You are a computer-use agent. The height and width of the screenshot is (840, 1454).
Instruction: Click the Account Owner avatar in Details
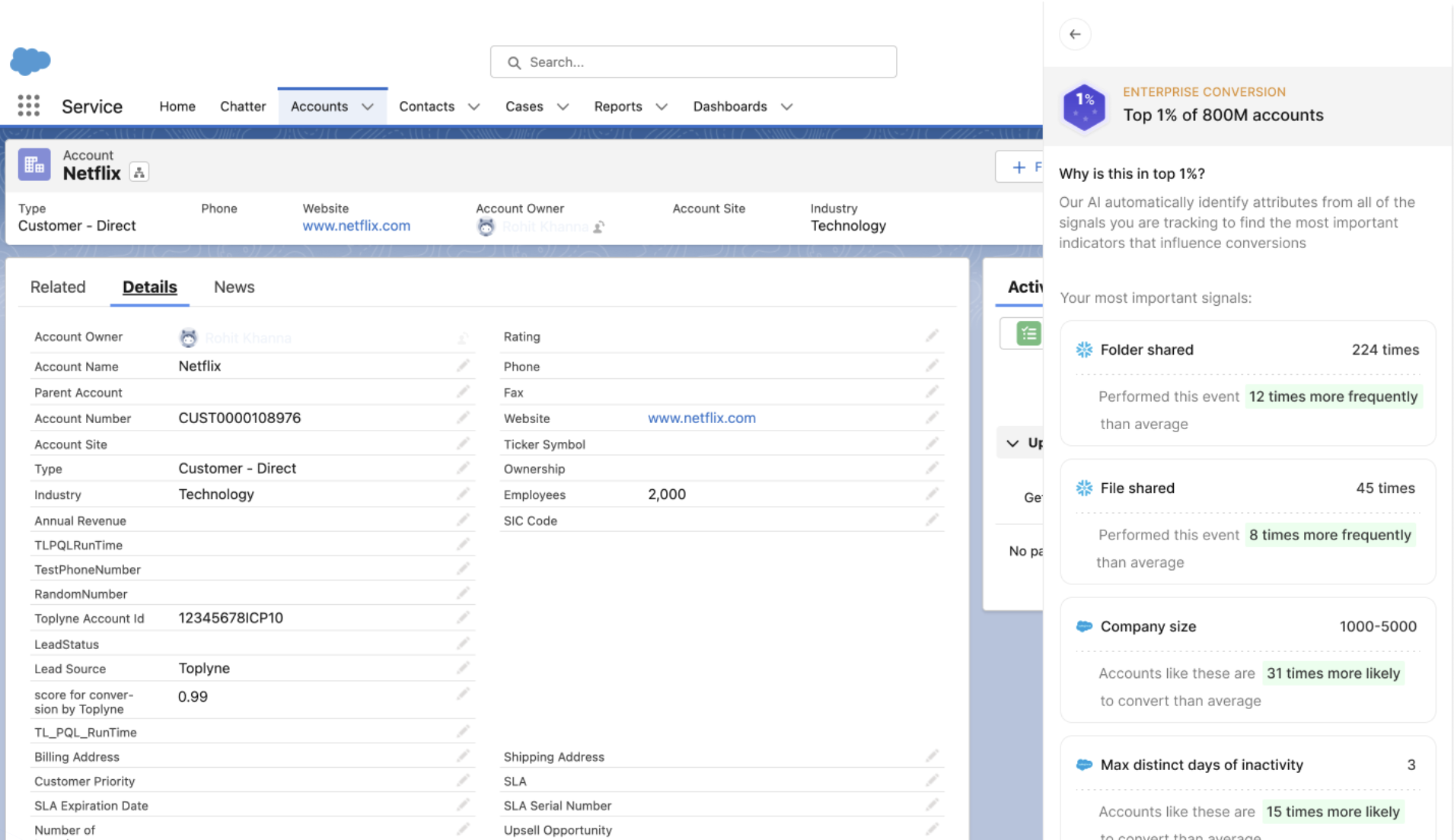[188, 337]
